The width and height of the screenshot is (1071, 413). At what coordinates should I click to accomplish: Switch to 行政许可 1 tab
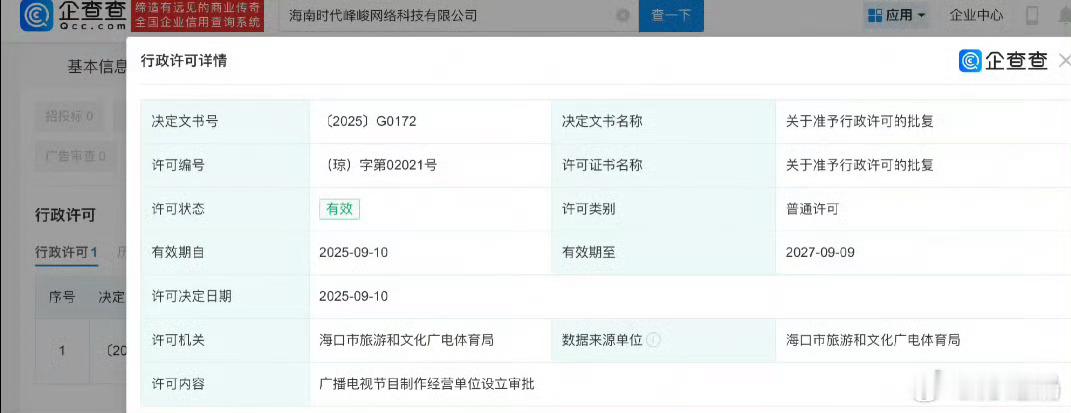66,252
